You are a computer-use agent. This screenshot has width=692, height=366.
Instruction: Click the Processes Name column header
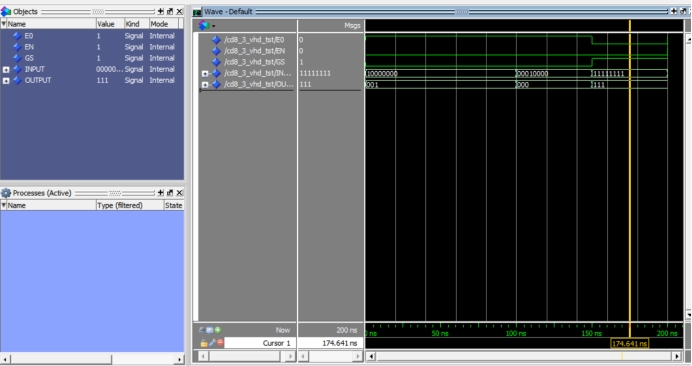(x=51, y=205)
